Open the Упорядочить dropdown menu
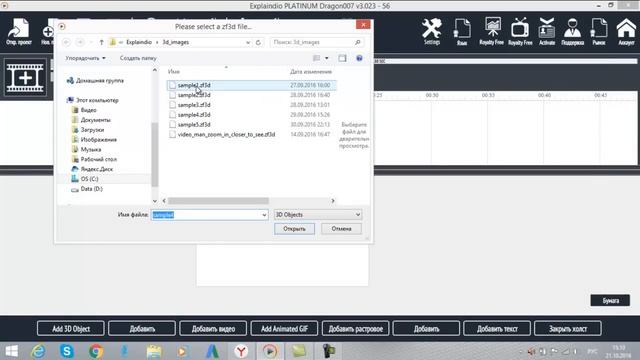This screenshot has width=640, height=360. pyautogui.click(x=85, y=58)
